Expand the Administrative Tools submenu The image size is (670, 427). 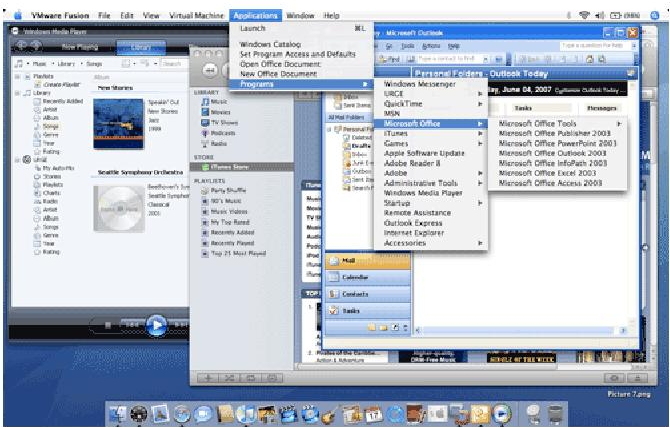coord(431,183)
